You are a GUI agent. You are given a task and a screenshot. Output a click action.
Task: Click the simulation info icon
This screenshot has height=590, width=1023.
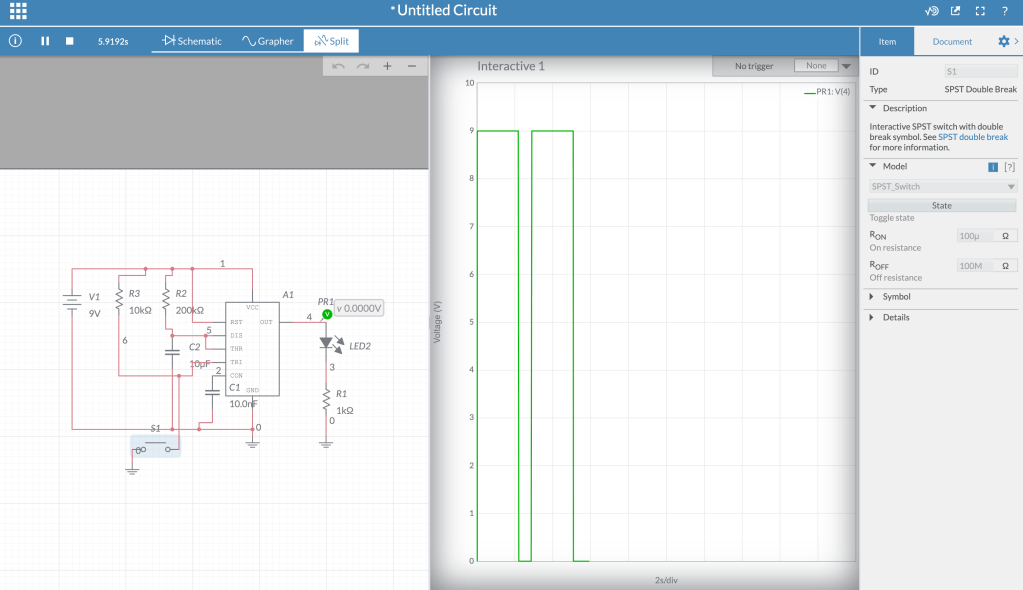(15, 41)
